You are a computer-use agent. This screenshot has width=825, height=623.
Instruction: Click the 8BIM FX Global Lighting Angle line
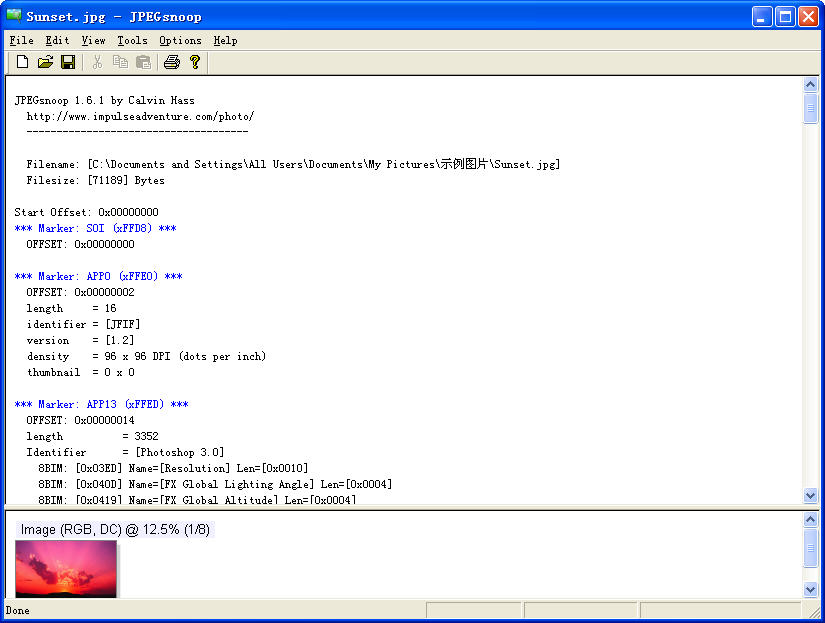pyautogui.click(x=215, y=484)
